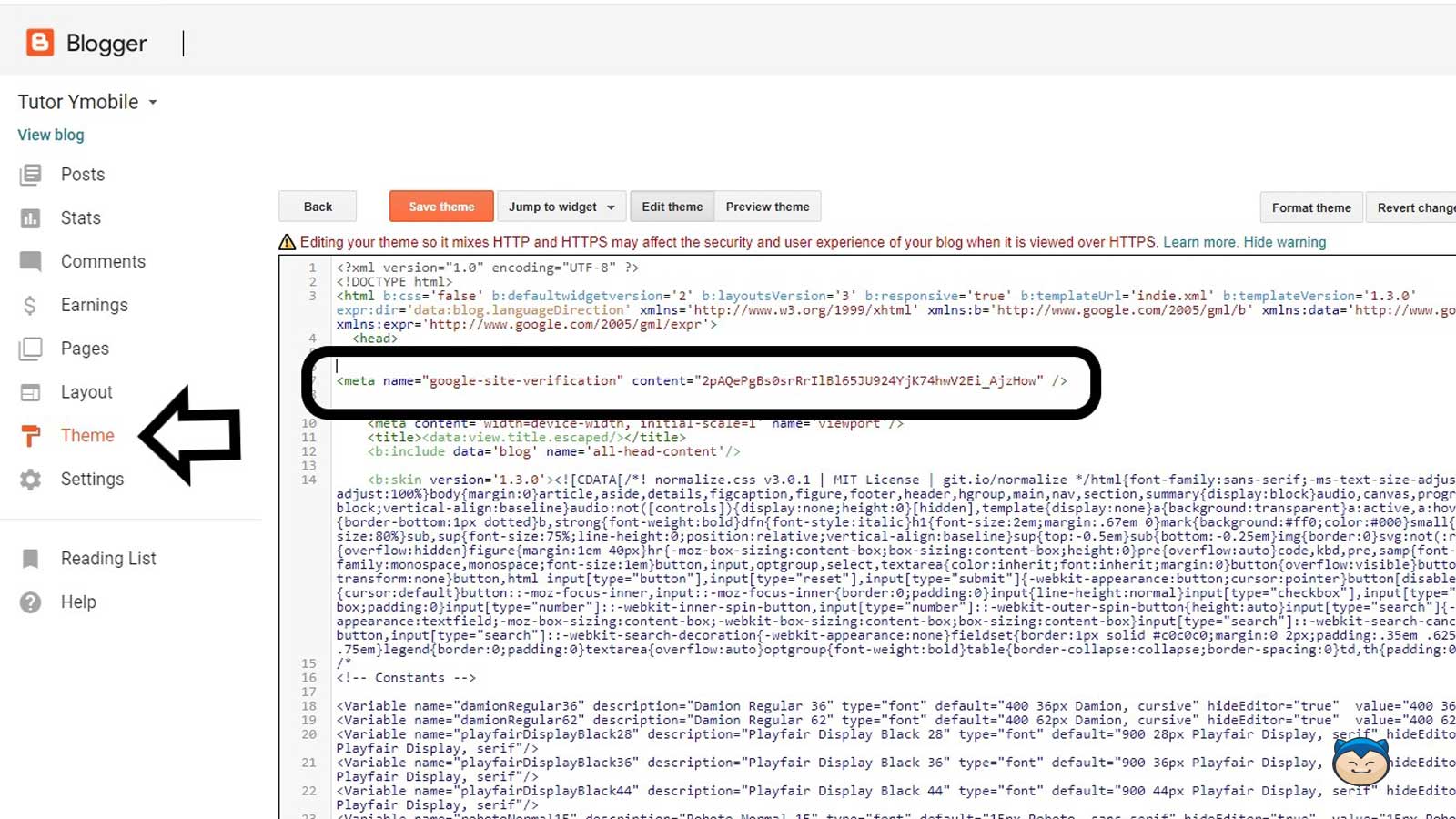Click the b:include all-head-content line
The height and width of the screenshot is (819, 1456).
(554, 451)
